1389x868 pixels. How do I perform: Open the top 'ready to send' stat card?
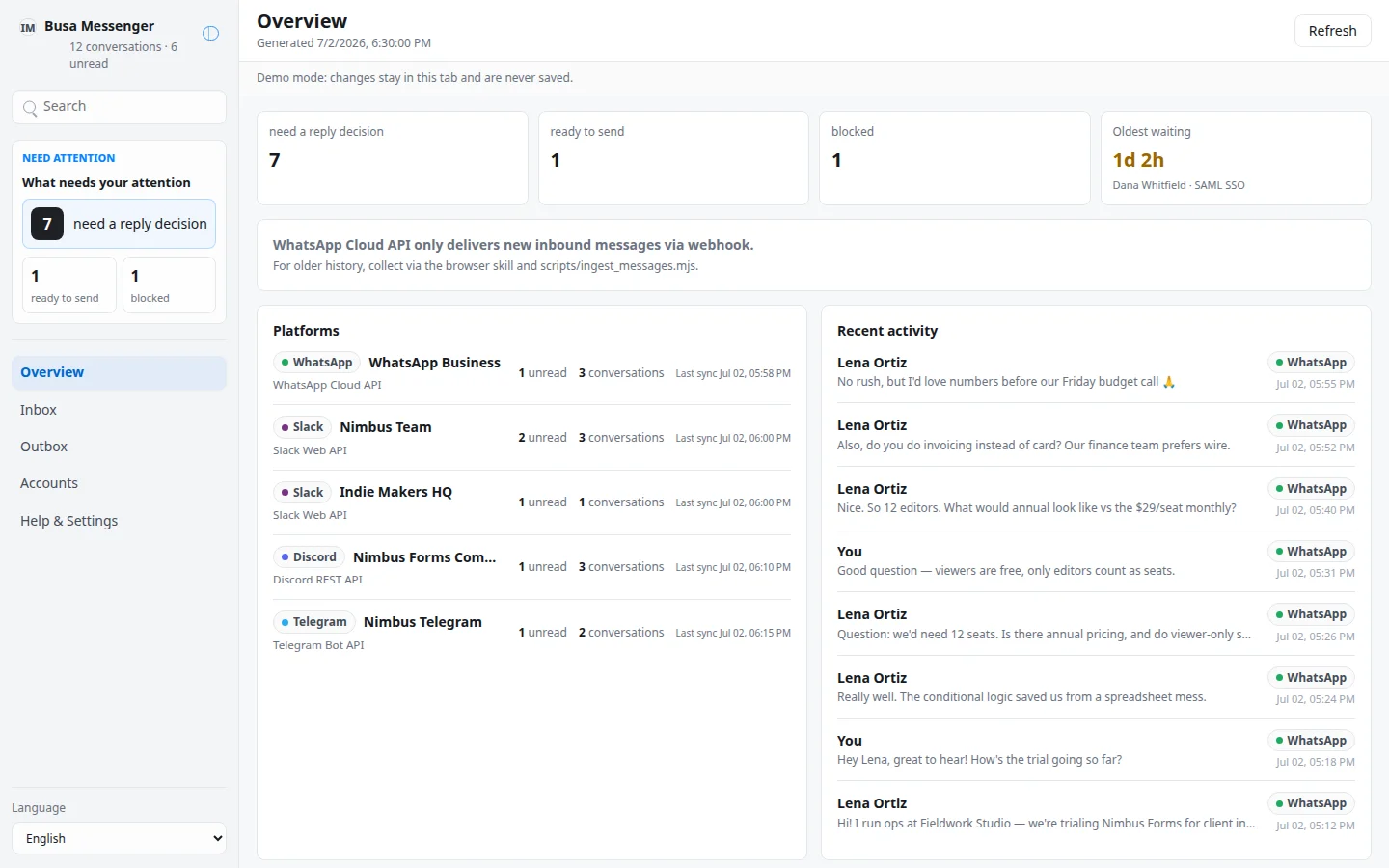pyautogui.click(x=673, y=158)
